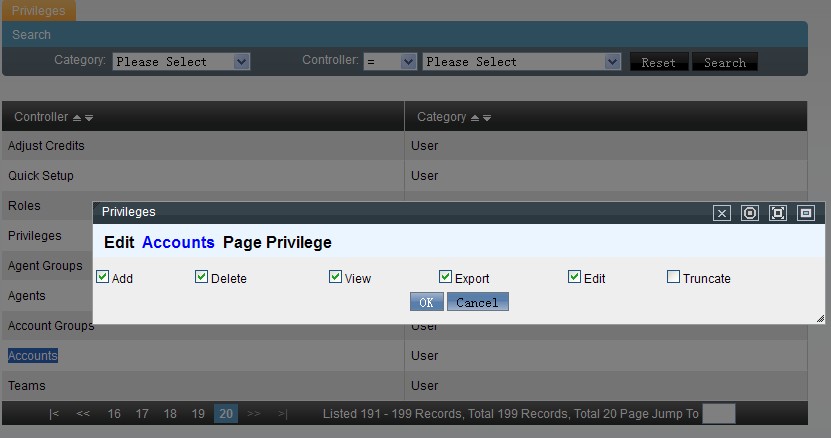The image size is (831, 438).
Task: Click the first page |< pagination icon
Action: click(x=54, y=414)
